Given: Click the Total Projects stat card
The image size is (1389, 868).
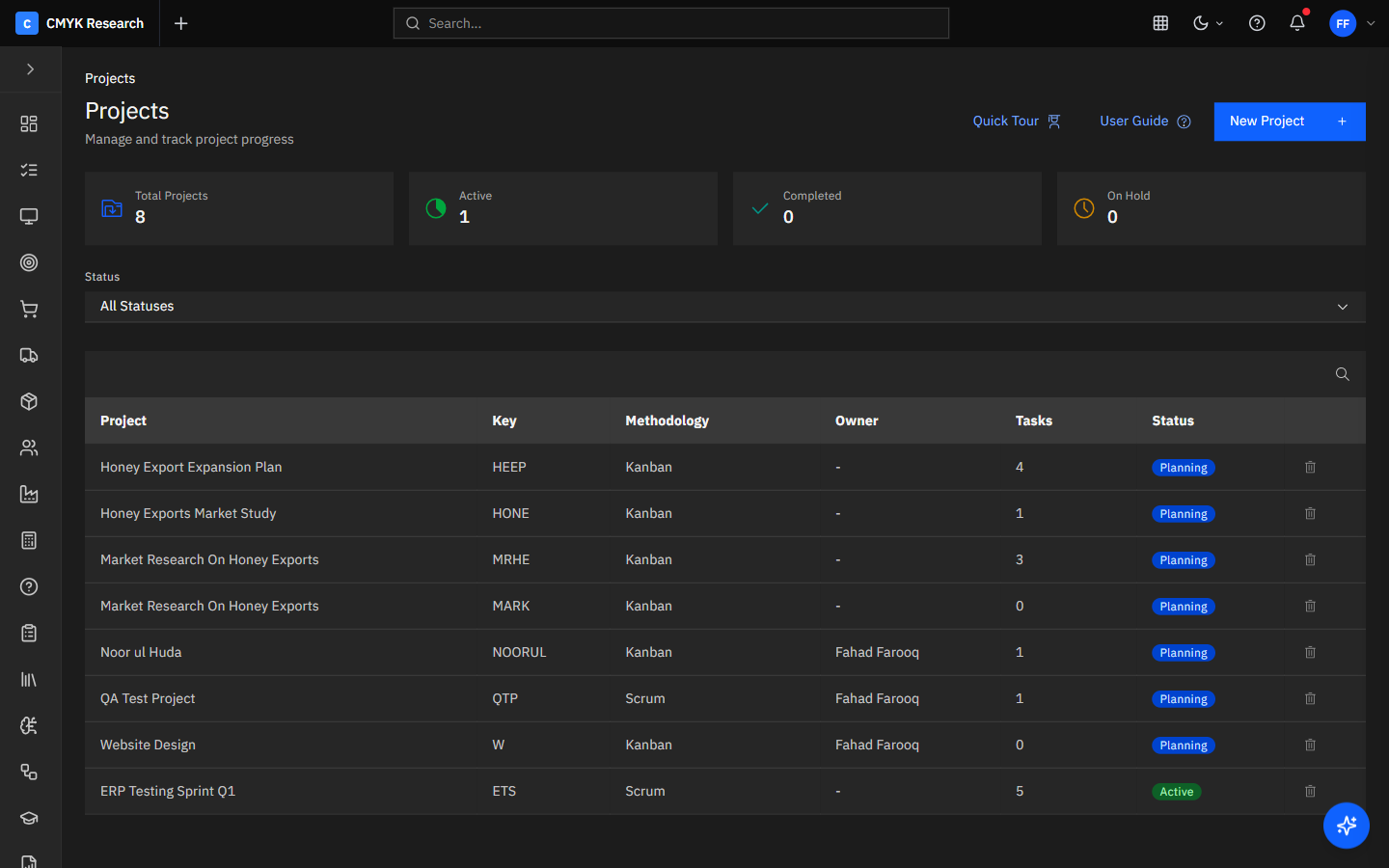Looking at the screenshot, I should (x=239, y=208).
